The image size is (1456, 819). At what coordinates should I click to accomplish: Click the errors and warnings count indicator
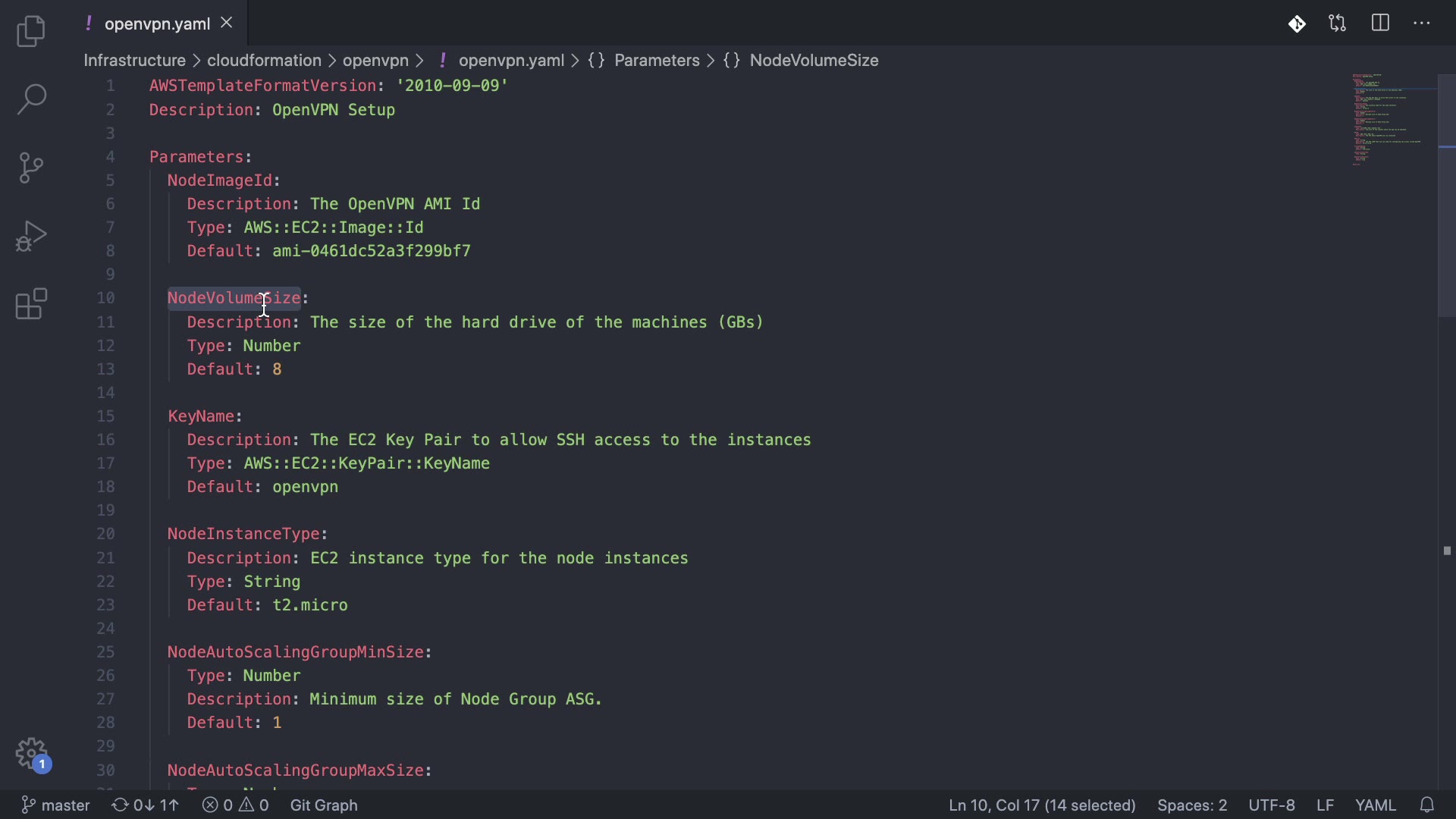point(236,805)
